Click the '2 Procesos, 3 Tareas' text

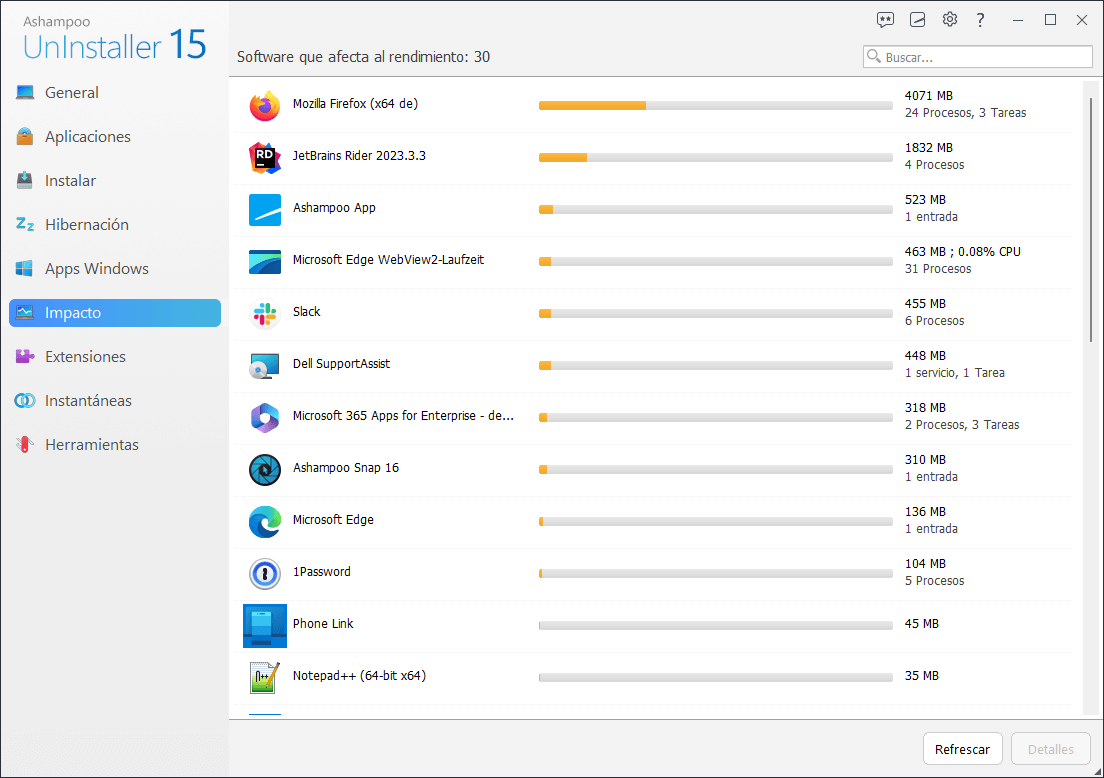pos(962,425)
